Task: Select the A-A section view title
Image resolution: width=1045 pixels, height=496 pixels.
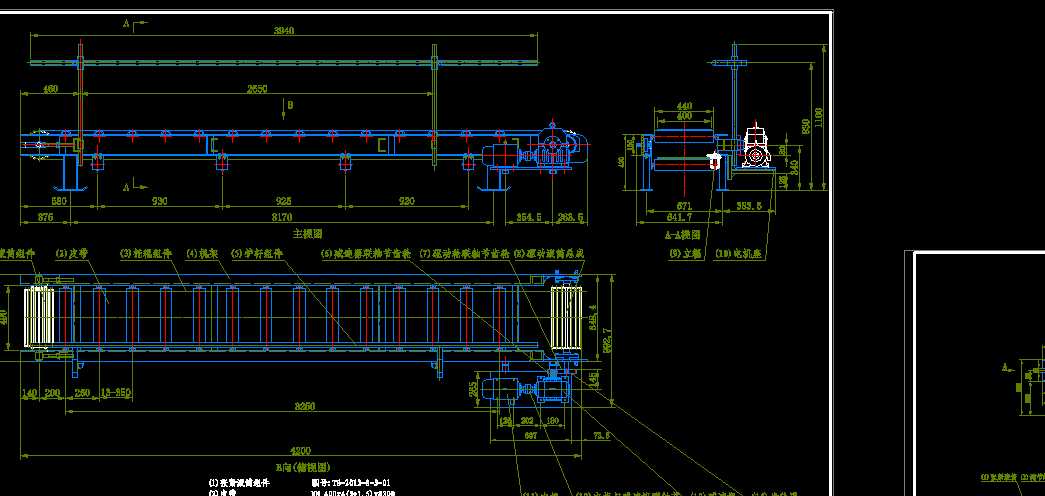Action: click(x=682, y=235)
